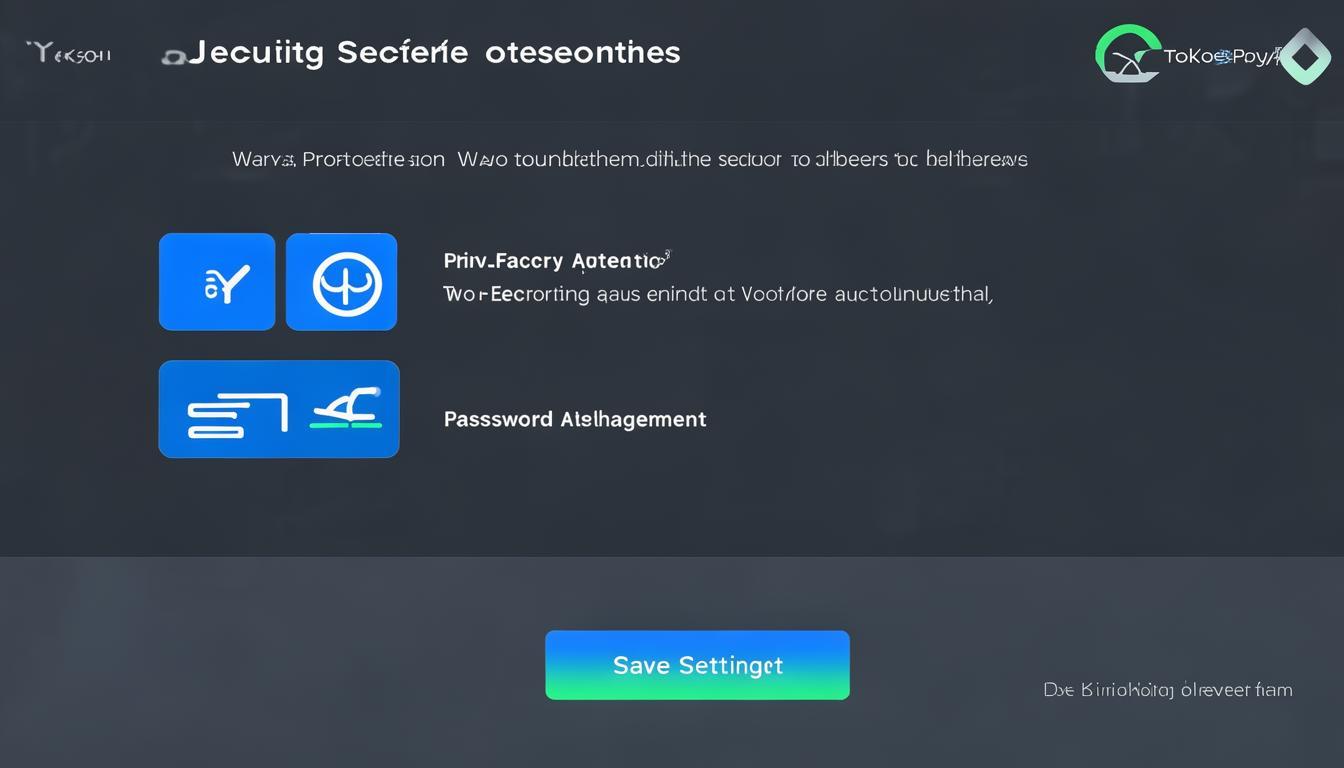Click the green underline bar below swoosh
The height and width of the screenshot is (768, 1344).
pos(346,426)
